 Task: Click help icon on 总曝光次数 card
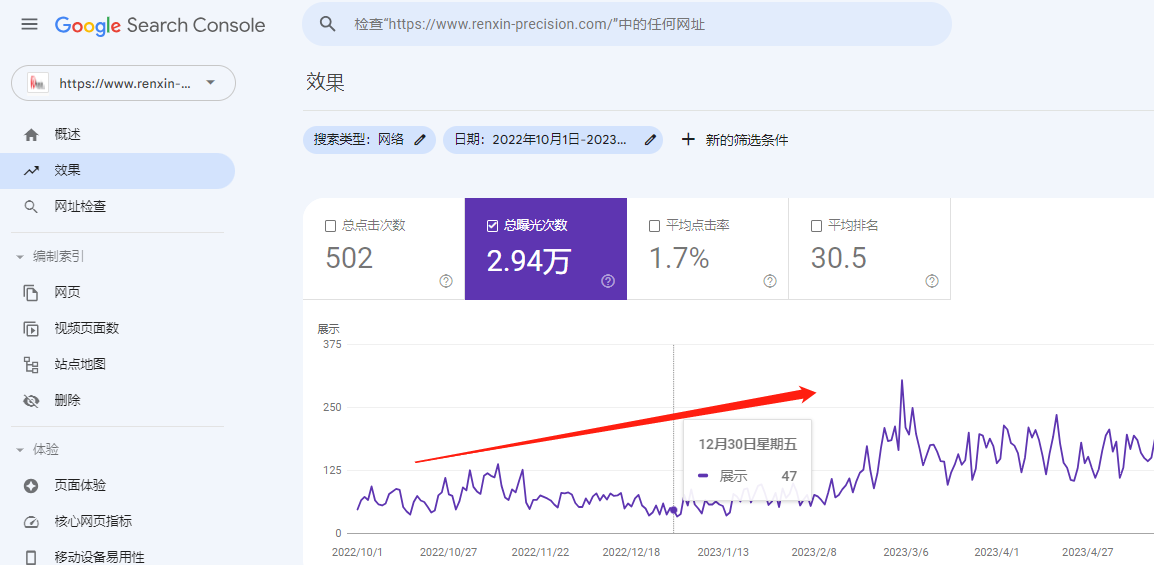coord(608,281)
